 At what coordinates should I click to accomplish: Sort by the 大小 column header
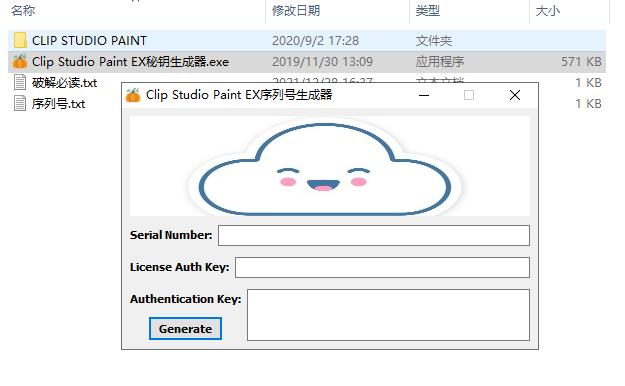pyautogui.click(x=548, y=10)
